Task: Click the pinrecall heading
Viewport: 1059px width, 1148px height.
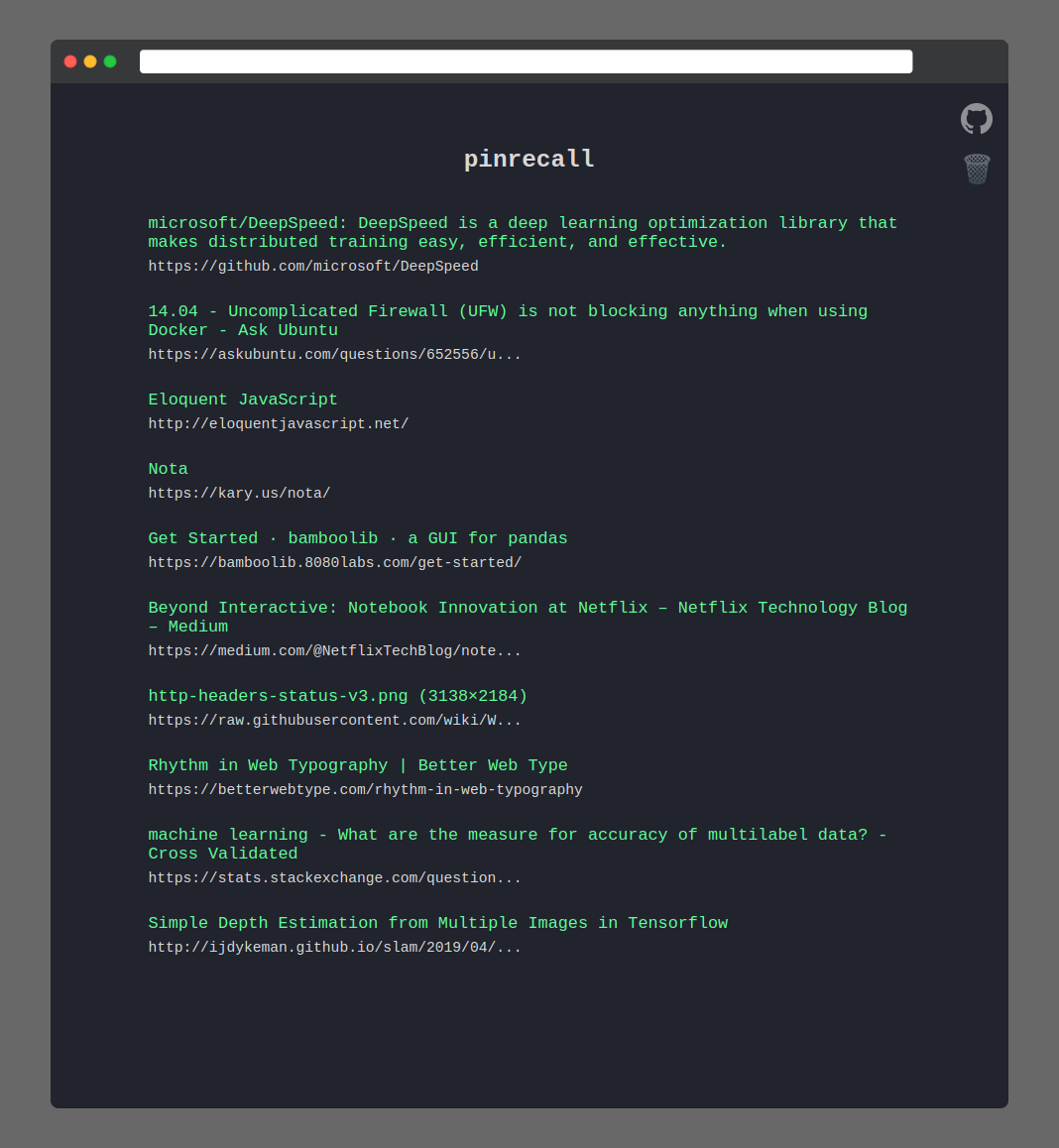Action: click(x=529, y=159)
